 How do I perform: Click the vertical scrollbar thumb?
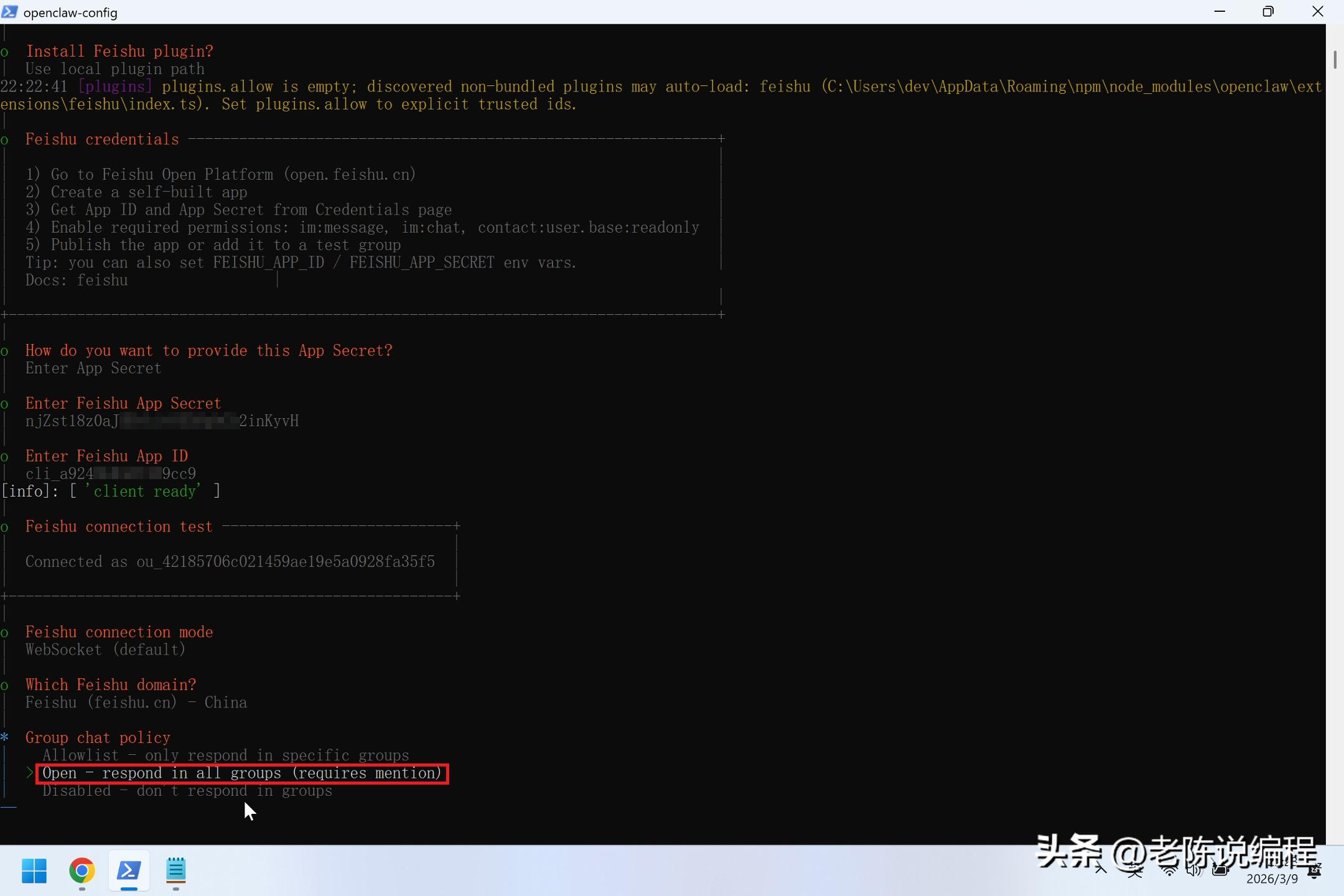click(1335, 60)
